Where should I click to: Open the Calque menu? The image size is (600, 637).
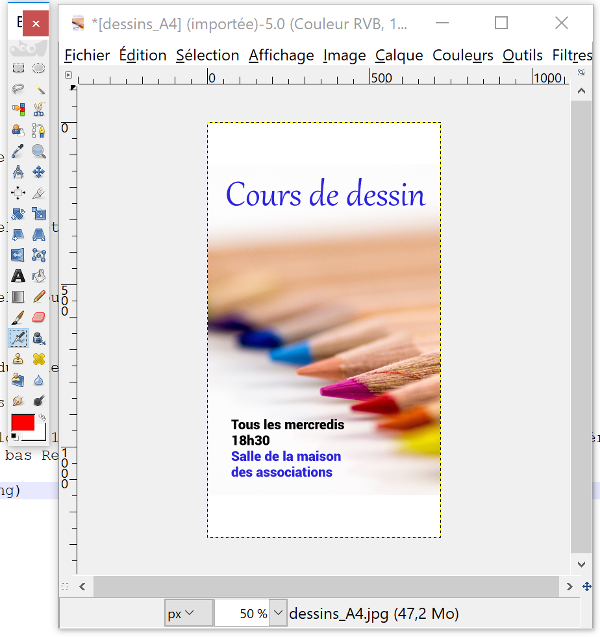[399, 55]
